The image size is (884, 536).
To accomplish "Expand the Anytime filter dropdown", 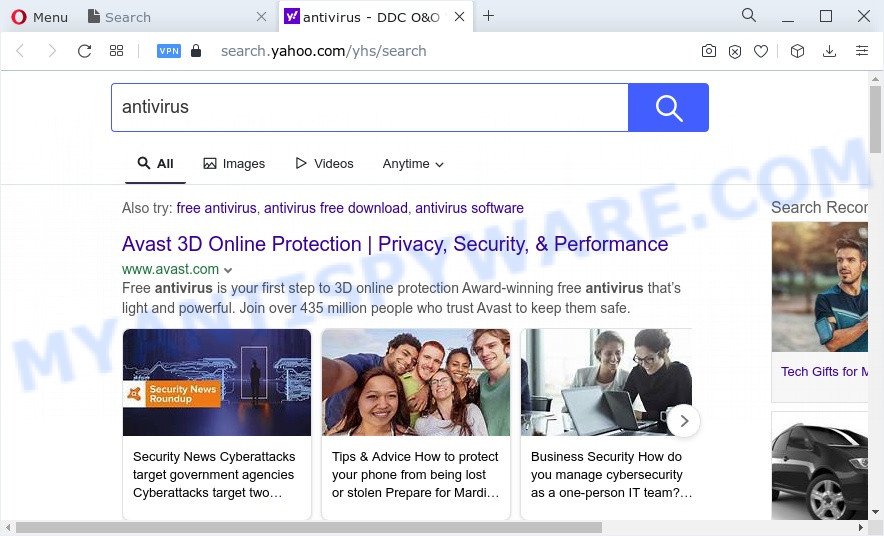I will [413, 163].
